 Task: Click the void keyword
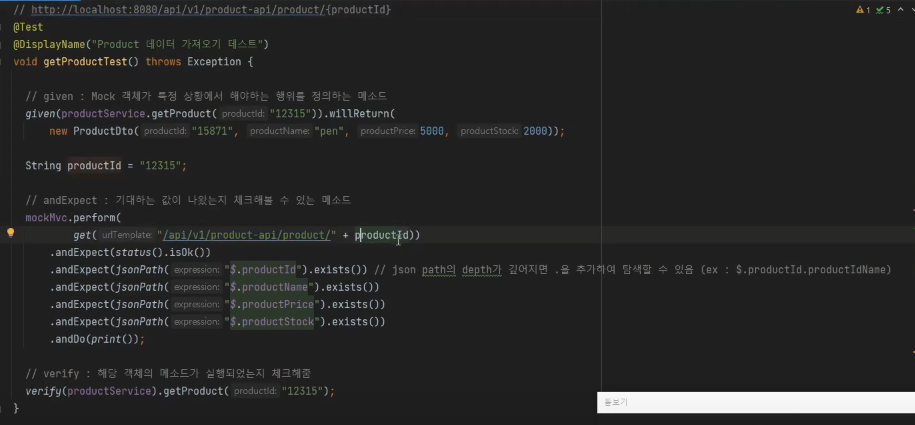(x=25, y=62)
